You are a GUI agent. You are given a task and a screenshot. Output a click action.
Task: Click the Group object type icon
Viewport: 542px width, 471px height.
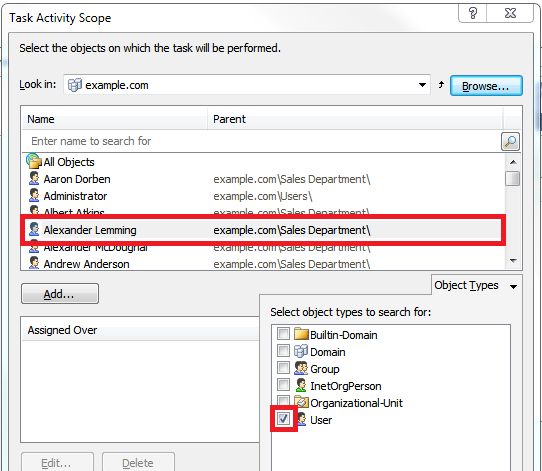pos(301,368)
